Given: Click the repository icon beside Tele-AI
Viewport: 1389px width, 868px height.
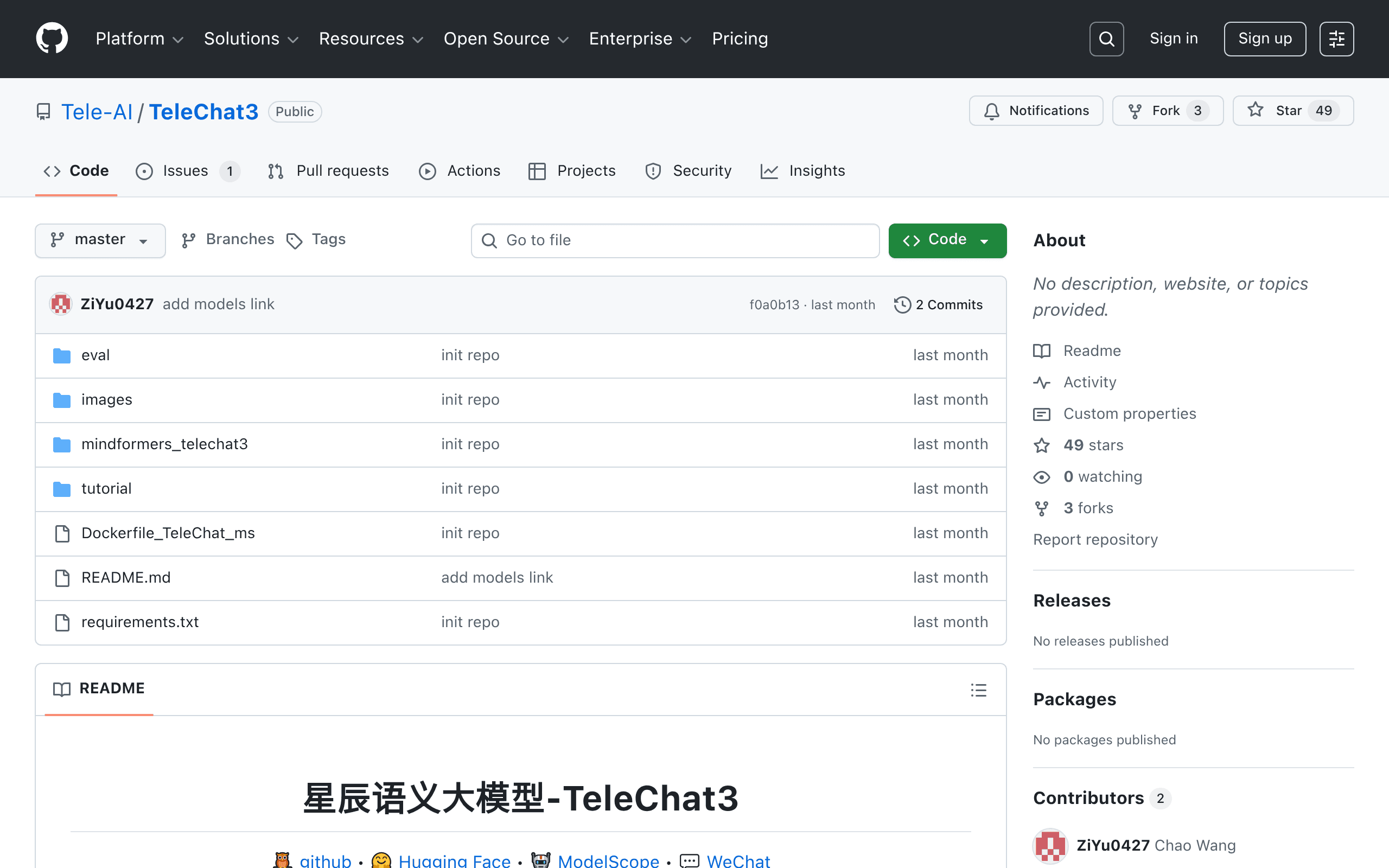Looking at the screenshot, I should coord(43,112).
